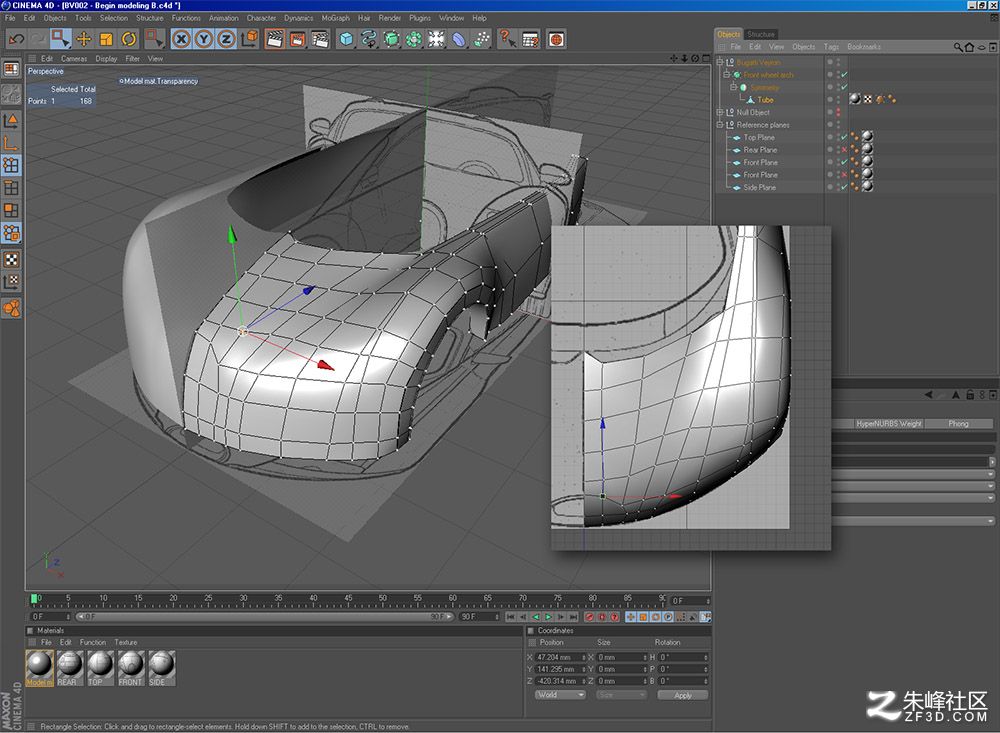1000x733 pixels.
Task: Toggle Front wheel arch enable checkmark
Action: click(844, 75)
